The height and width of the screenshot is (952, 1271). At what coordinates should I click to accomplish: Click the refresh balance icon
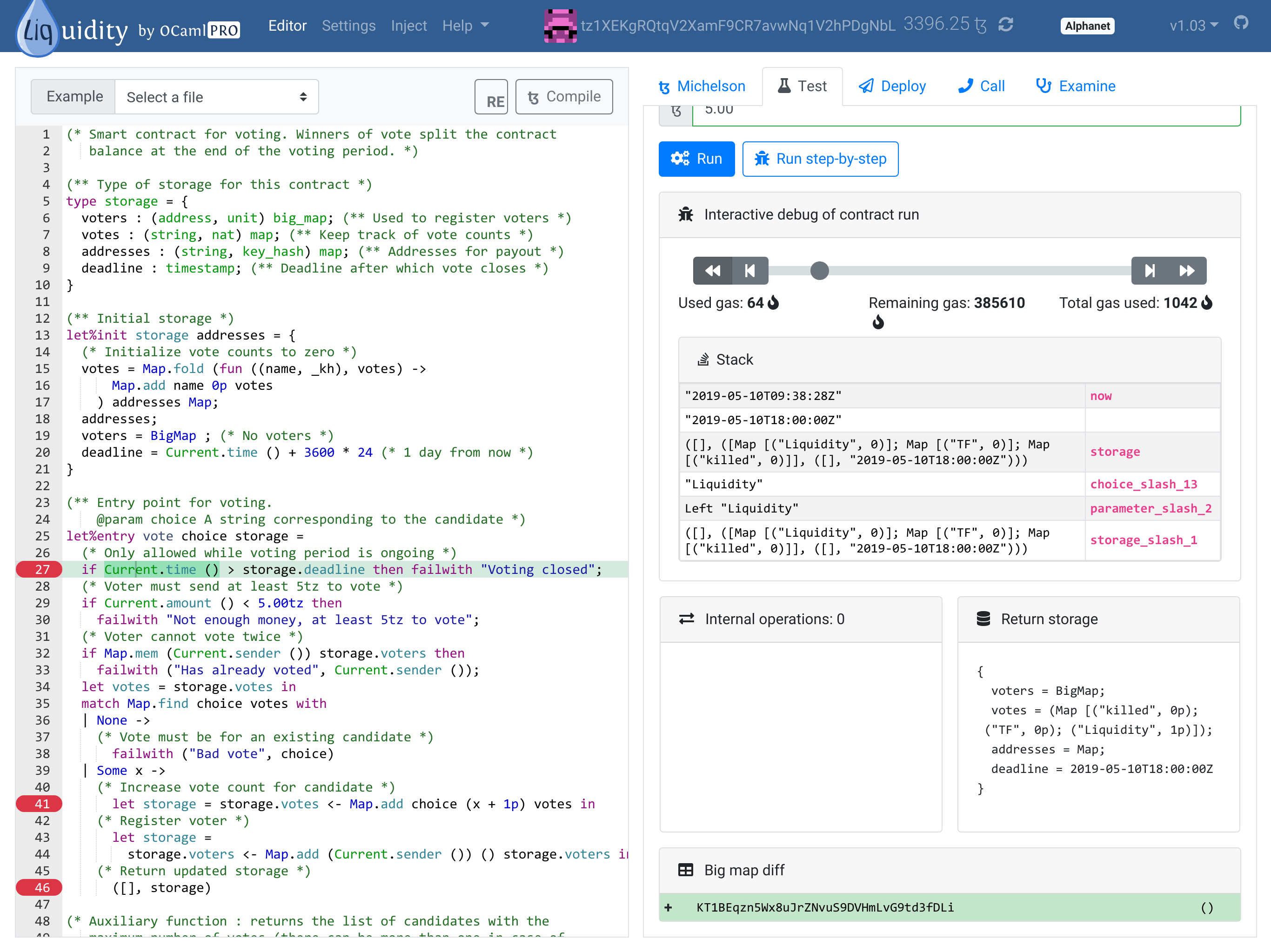pos(1005,25)
